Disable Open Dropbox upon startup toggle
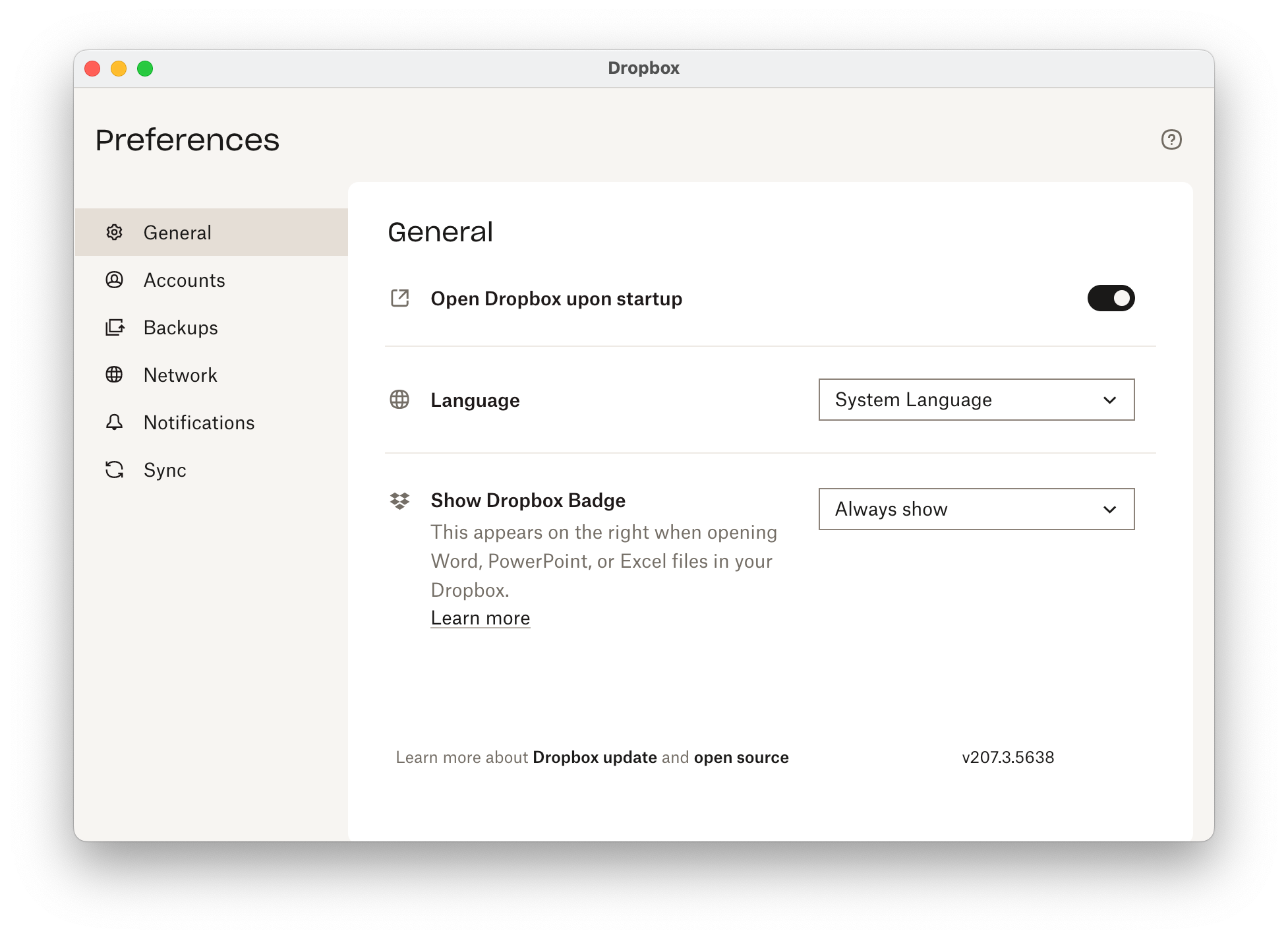 [1111, 298]
